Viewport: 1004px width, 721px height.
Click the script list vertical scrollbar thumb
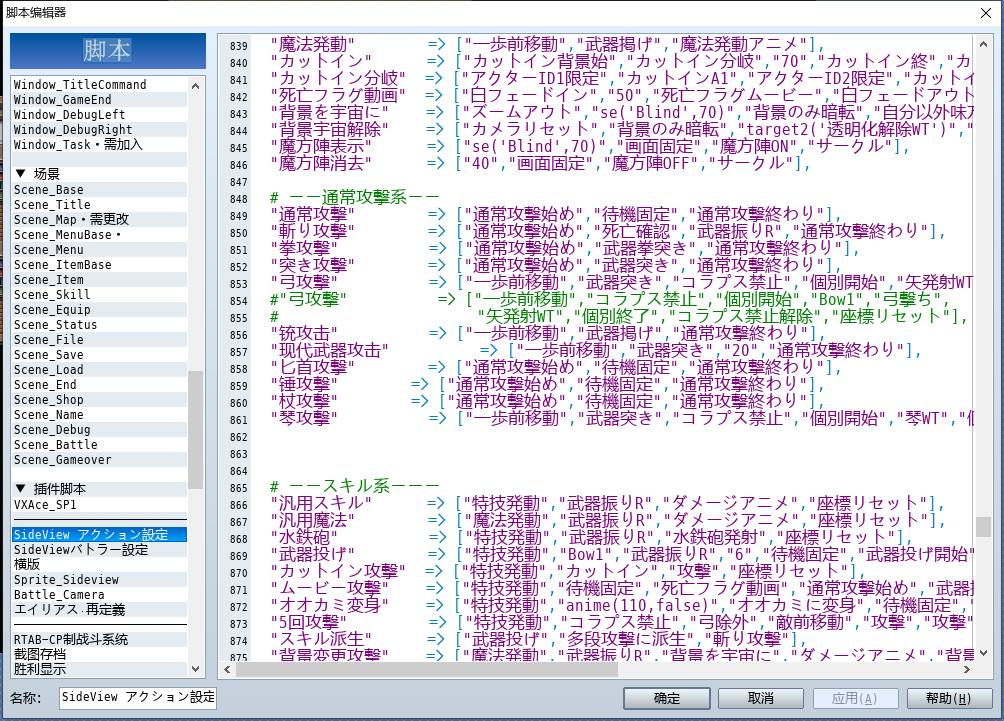pos(196,430)
